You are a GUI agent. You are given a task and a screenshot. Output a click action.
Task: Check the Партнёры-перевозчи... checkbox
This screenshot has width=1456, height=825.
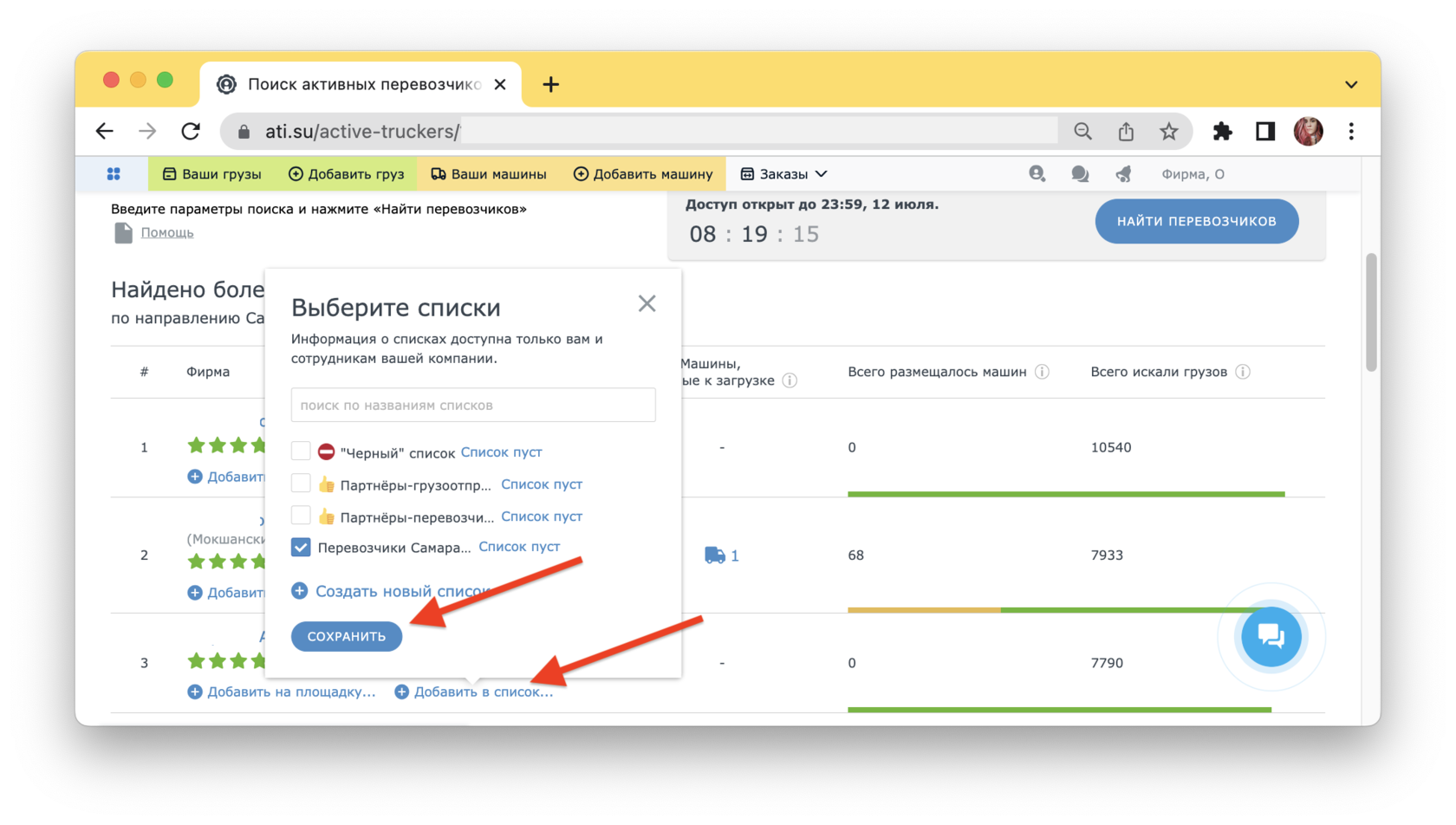pyautogui.click(x=301, y=516)
